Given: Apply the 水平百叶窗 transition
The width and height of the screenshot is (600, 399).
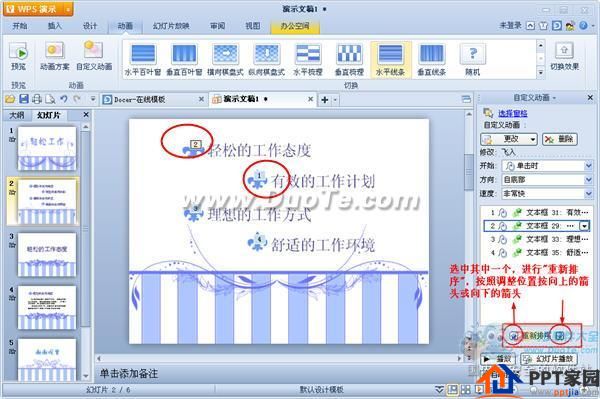Looking at the screenshot, I should point(143,59).
